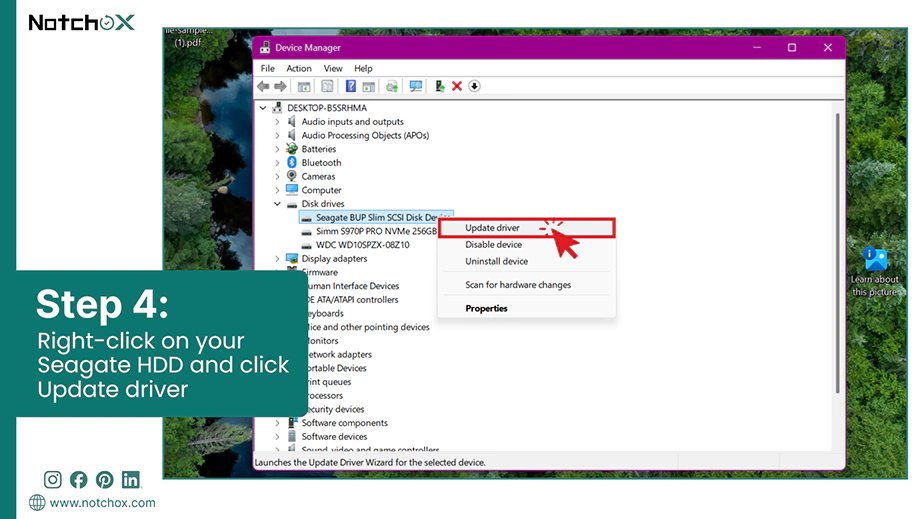
Task: Collapse the DESKTOP-B5SRHMA root node
Action: point(263,108)
